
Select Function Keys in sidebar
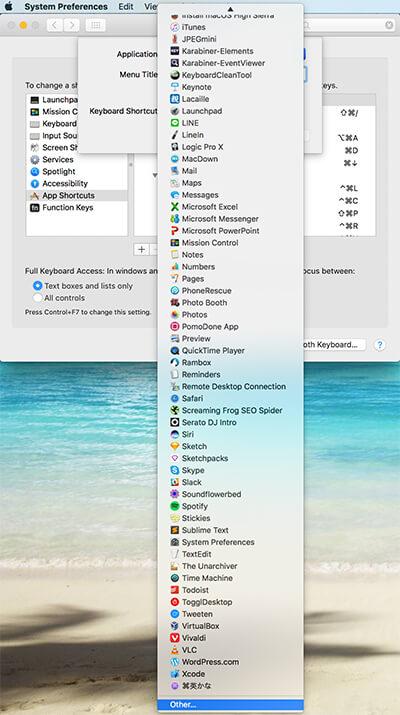(77, 207)
